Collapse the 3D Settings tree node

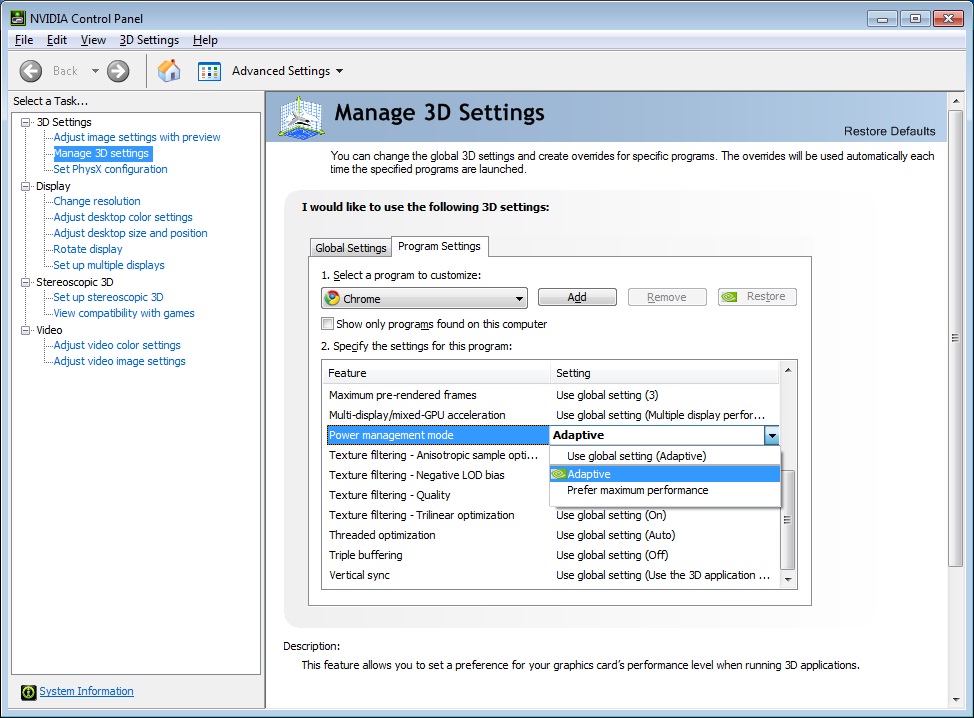coord(25,122)
